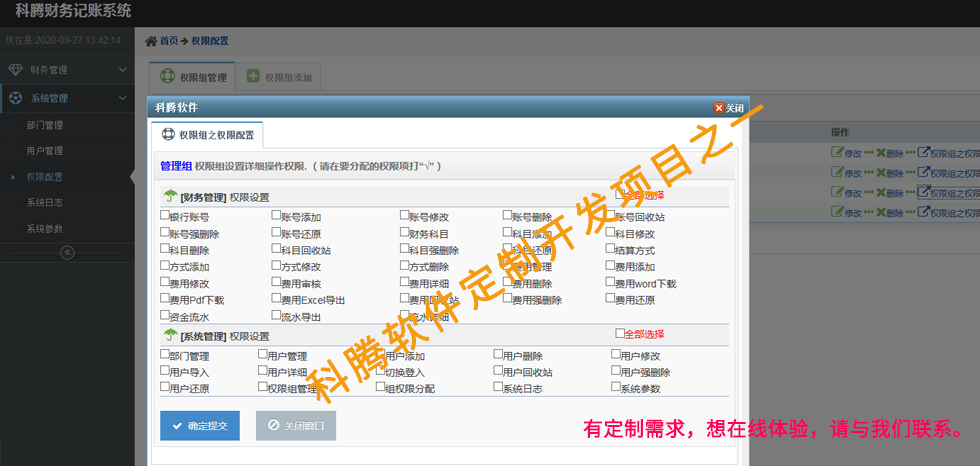Click the 关闭窗口 button
The height and width of the screenshot is (466, 980).
point(296,426)
